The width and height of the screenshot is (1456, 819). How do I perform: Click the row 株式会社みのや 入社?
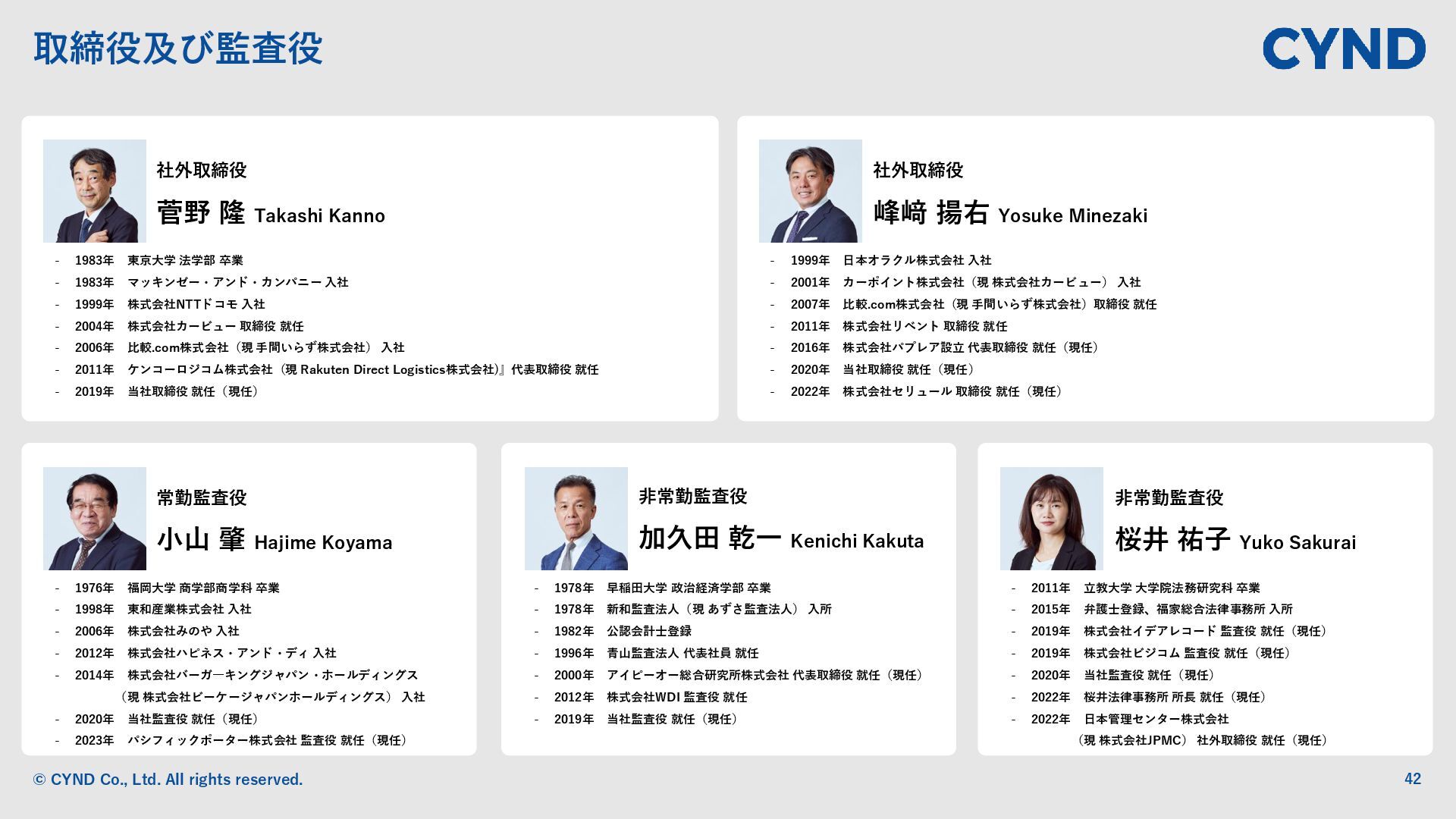147,631
